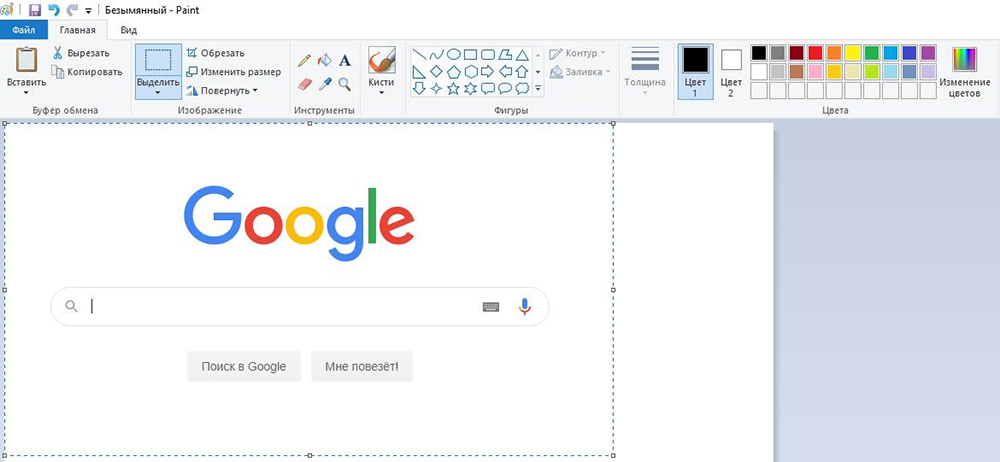
Task: Click the Magnifier zoom tool
Action: coord(345,84)
